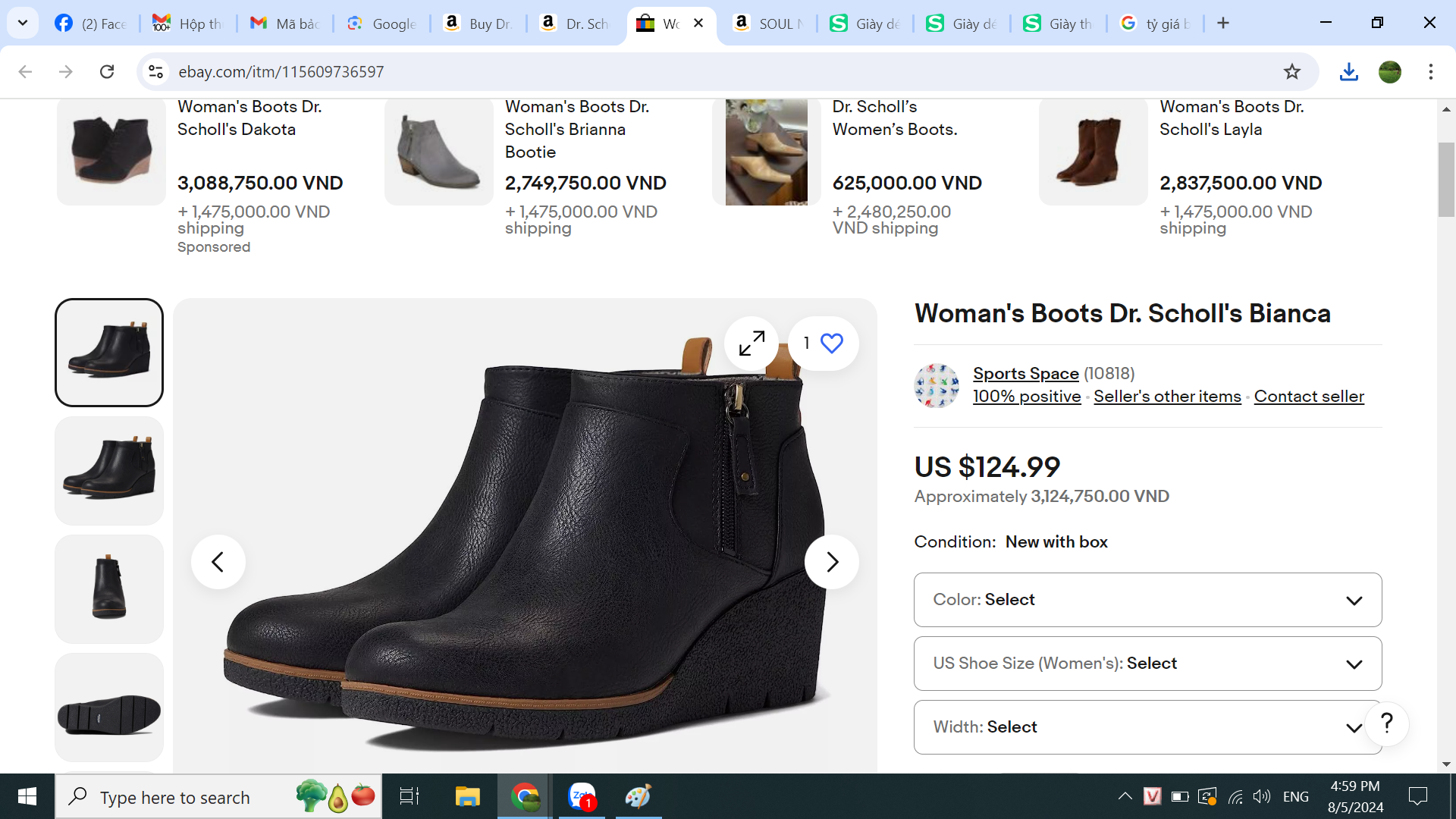Open US Shoe Size dropdown
This screenshot has height=819, width=1456.
point(1147,664)
